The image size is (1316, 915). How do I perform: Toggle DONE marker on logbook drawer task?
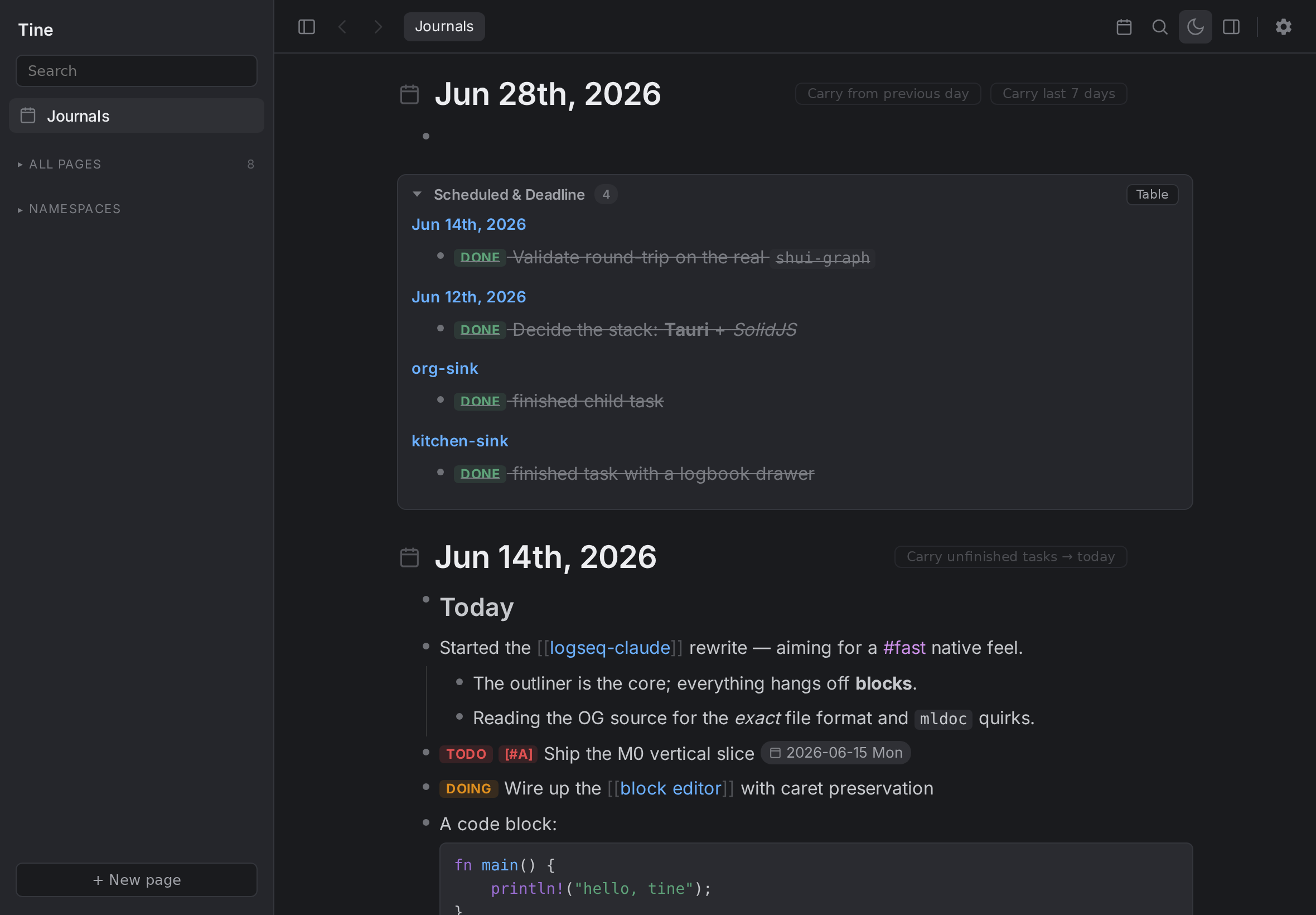coord(480,474)
